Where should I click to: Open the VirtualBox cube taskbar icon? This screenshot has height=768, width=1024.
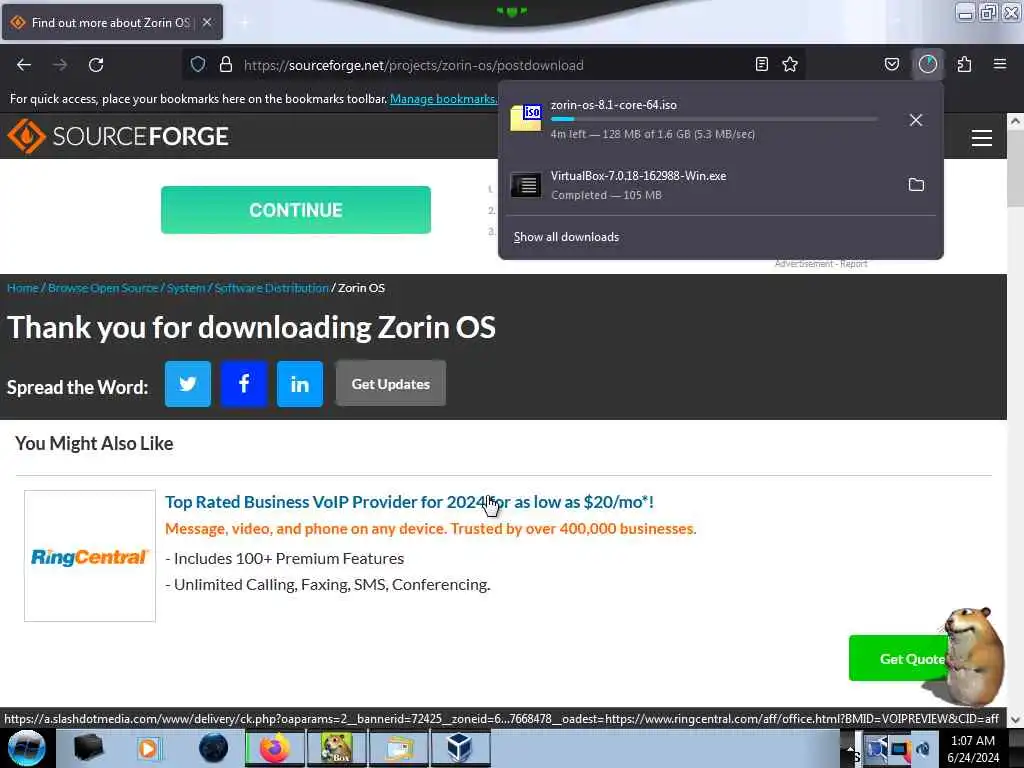[x=460, y=748]
